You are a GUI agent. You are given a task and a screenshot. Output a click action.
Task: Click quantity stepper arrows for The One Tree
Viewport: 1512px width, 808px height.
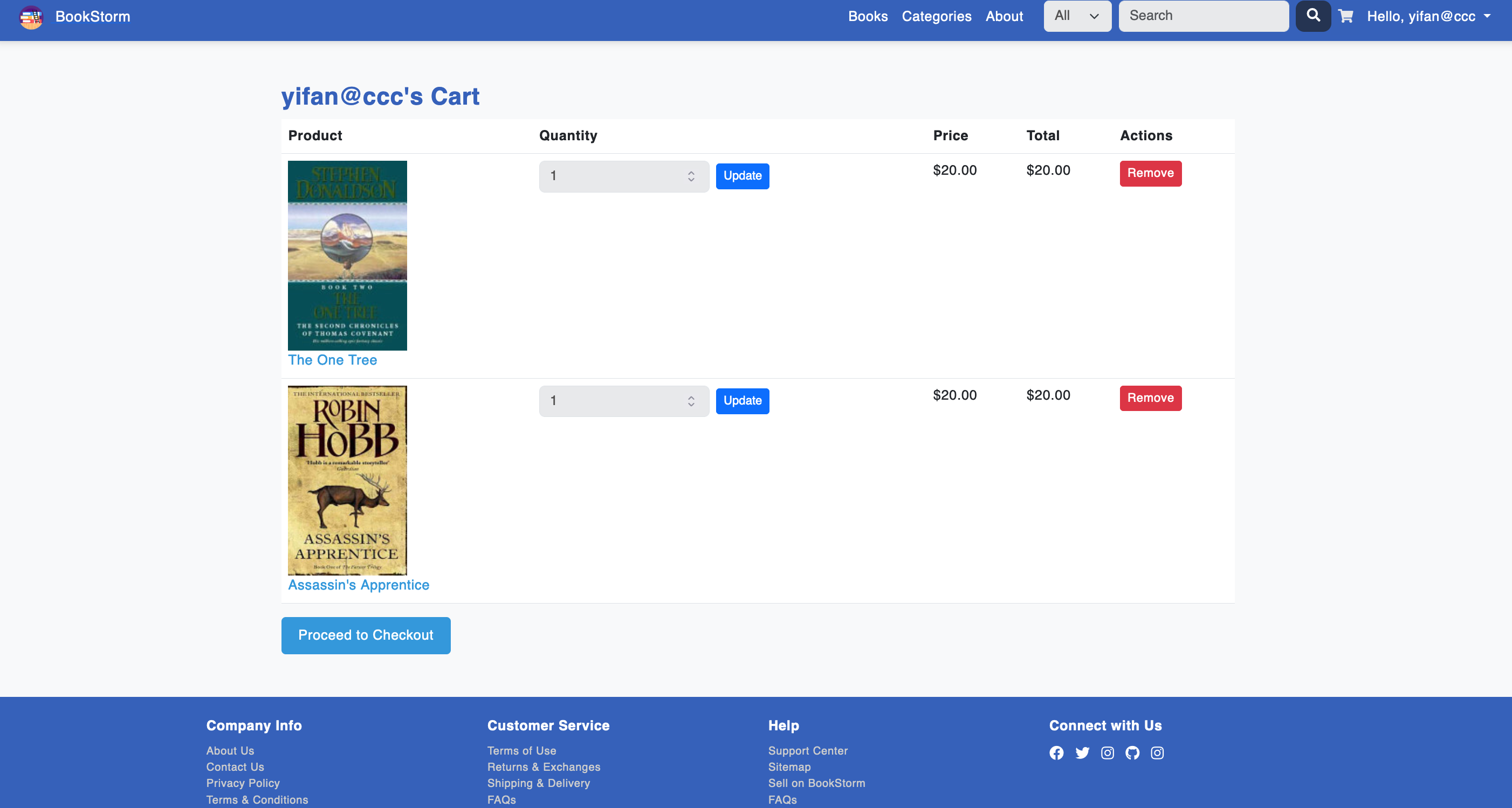click(691, 176)
